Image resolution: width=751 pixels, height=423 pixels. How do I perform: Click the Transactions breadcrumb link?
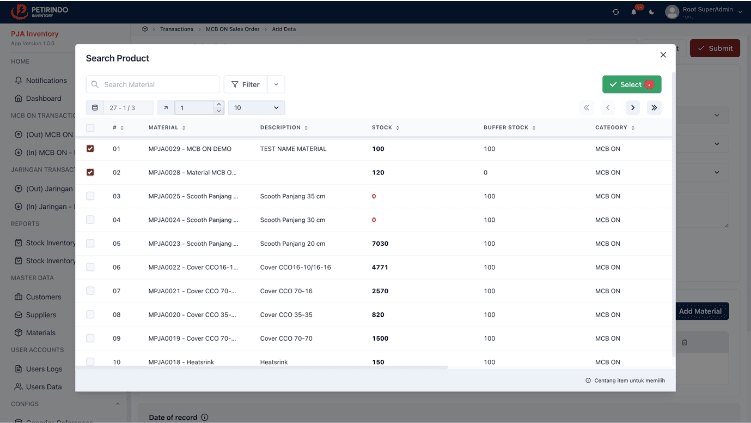[x=176, y=29]
